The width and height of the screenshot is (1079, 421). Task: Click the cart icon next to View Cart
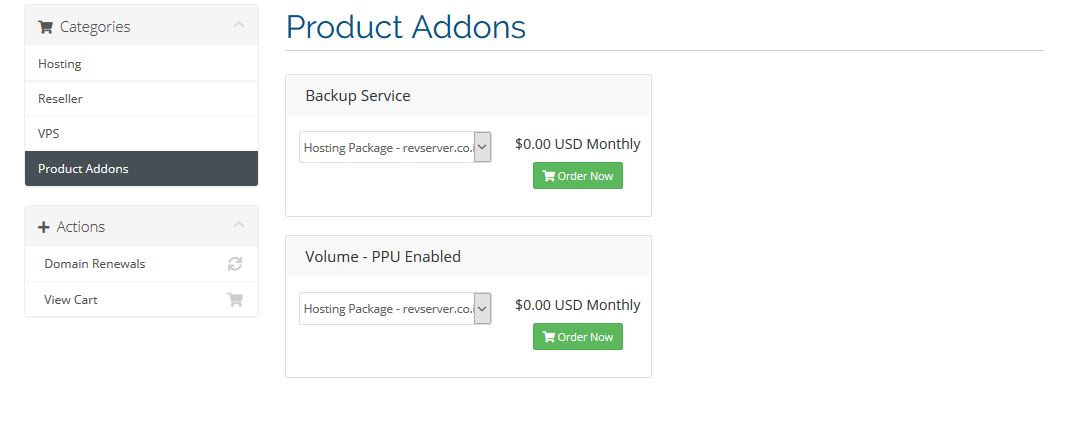(235, 299)
